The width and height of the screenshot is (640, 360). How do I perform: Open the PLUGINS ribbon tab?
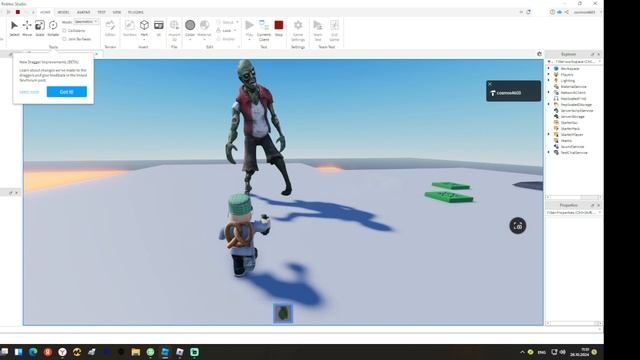136,12
